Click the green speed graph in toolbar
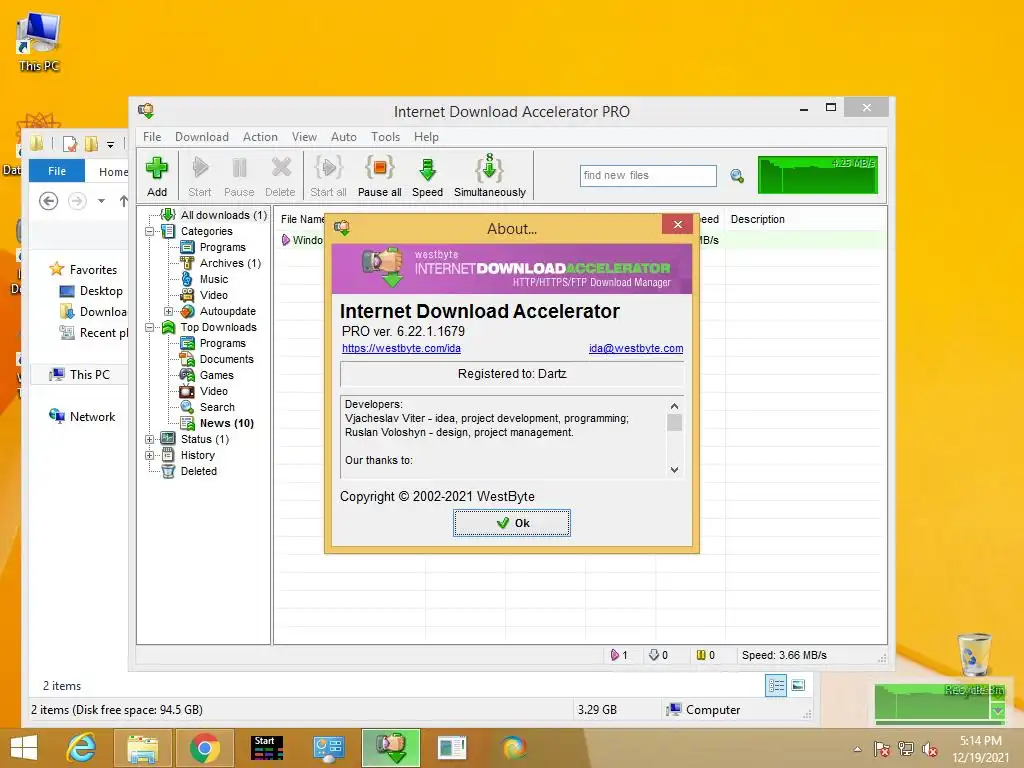The height and width of the screenshot is (768, 1024). 818,174
